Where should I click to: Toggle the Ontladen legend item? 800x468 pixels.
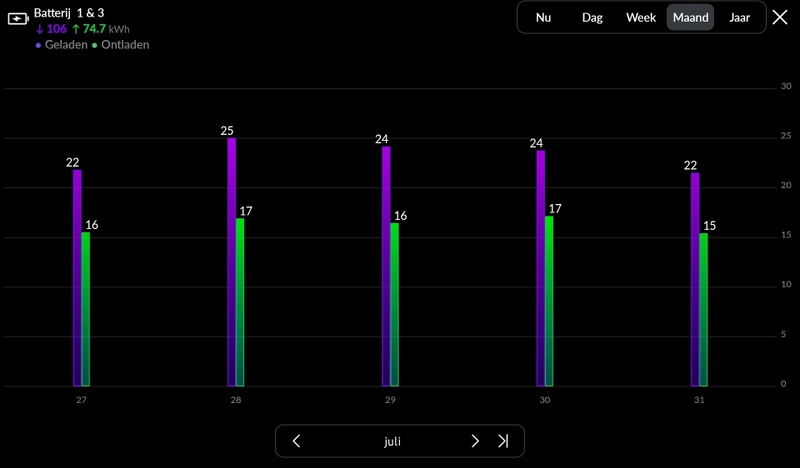120,45
